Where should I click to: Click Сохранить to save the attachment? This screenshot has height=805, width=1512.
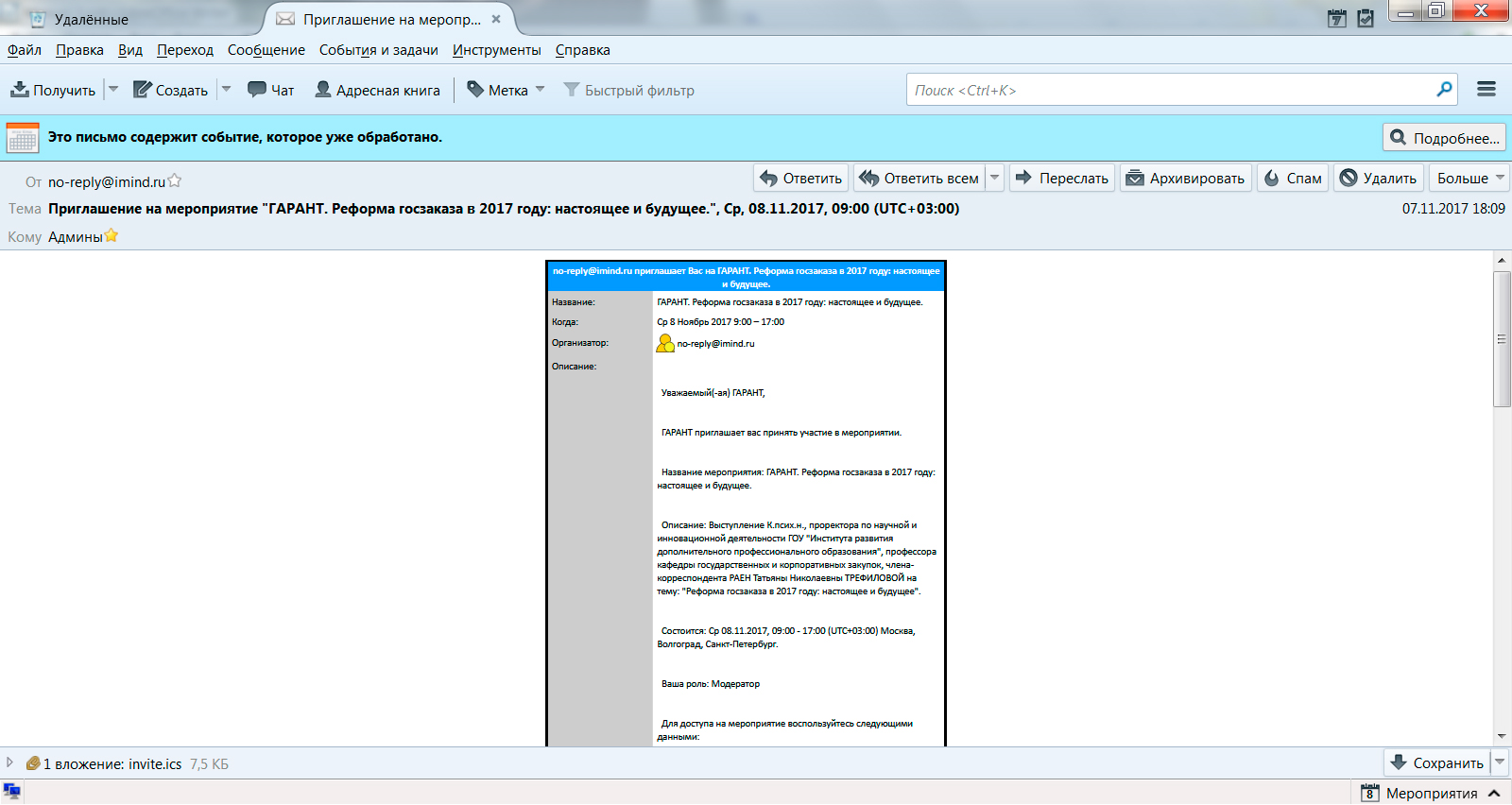click(x=1437, y=762)
